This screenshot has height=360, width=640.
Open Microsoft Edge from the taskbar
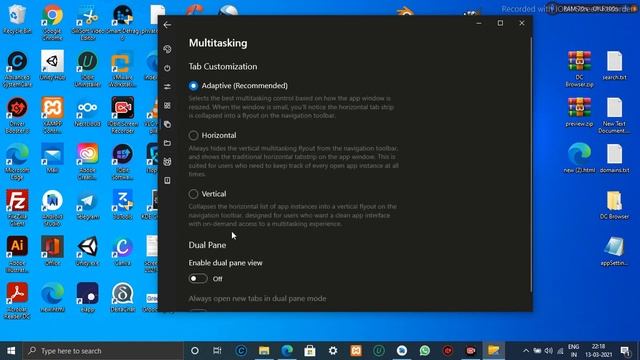[x=287, y=351]
